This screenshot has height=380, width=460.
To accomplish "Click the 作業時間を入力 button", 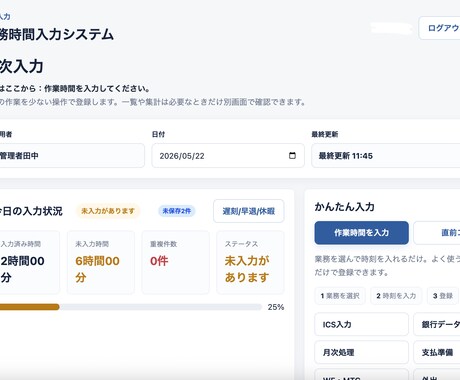I will (361, 233).
